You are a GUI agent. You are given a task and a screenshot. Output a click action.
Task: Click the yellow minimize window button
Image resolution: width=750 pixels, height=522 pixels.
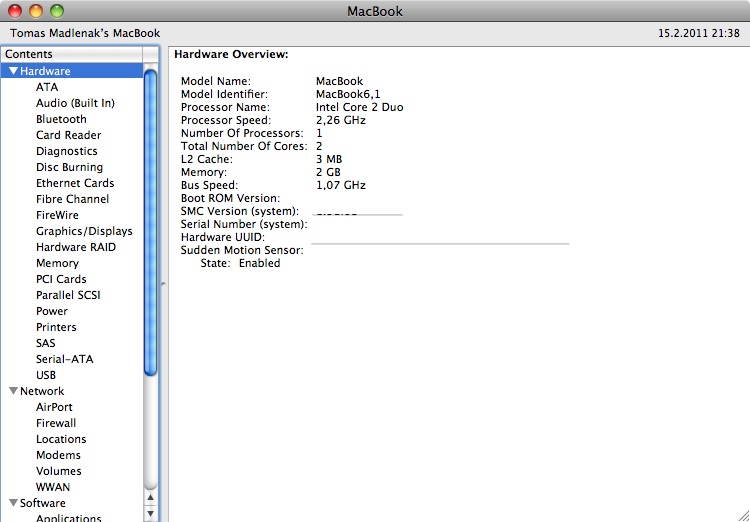tap(36, 11)
